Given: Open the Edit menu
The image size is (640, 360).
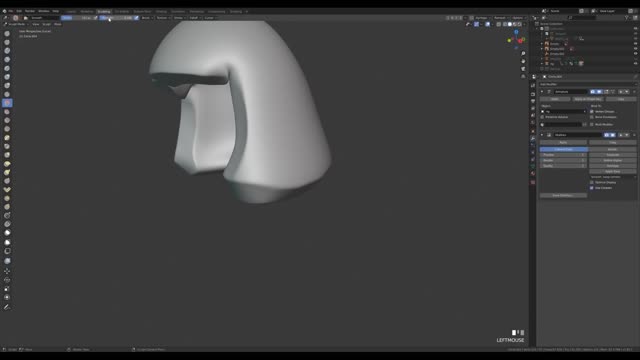Looking at the screenshot, I should click(19, 11).
